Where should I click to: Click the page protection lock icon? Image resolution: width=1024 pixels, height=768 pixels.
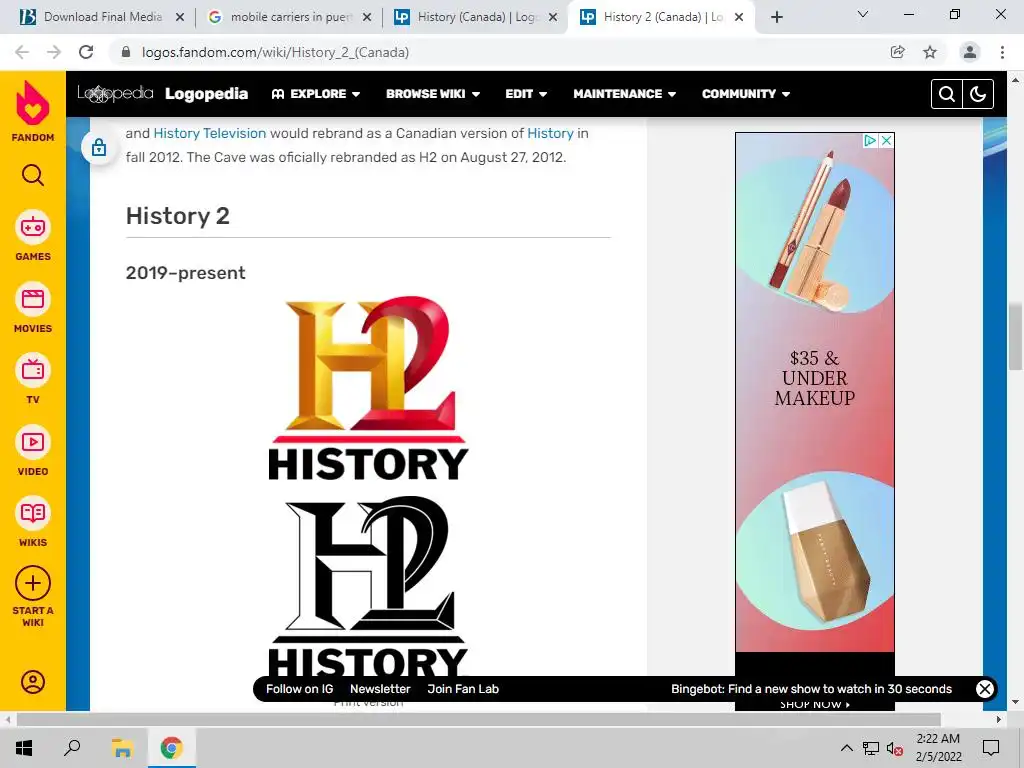click(x=99, y=148)
